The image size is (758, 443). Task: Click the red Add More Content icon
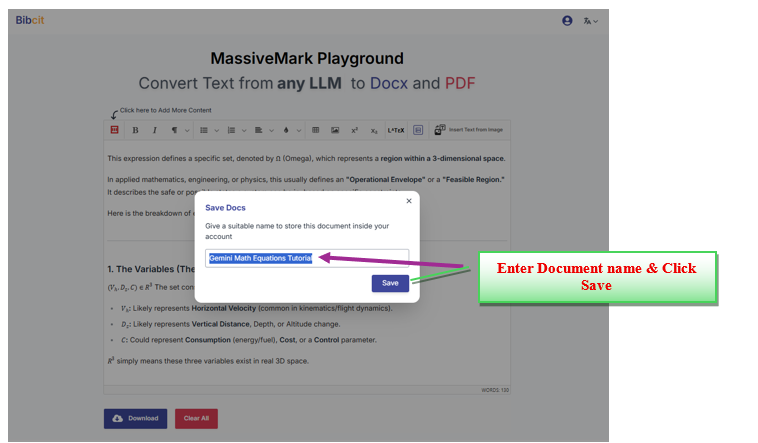click(114, 130)
